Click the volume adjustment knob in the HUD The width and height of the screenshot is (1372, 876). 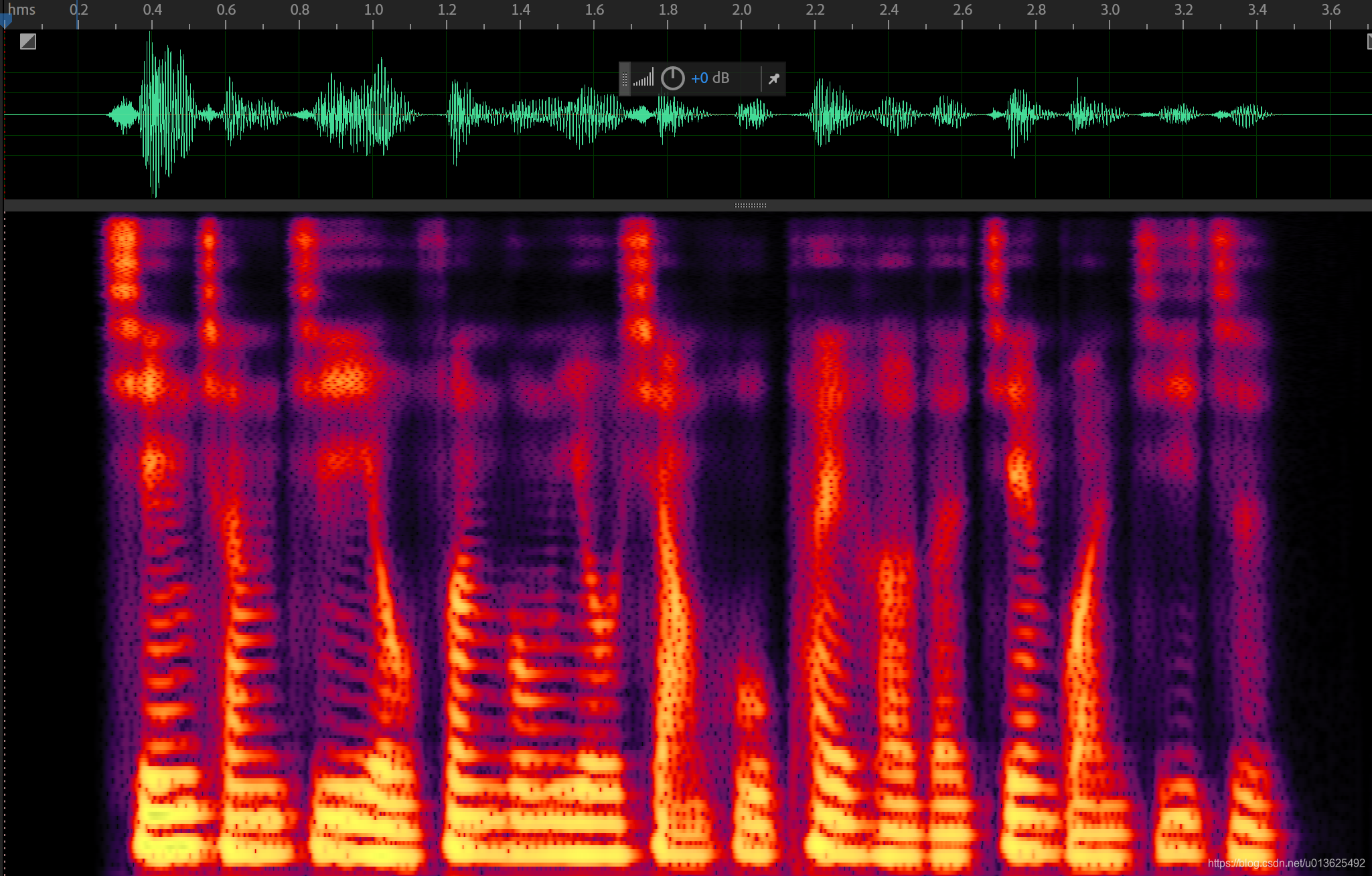point(673,78)
